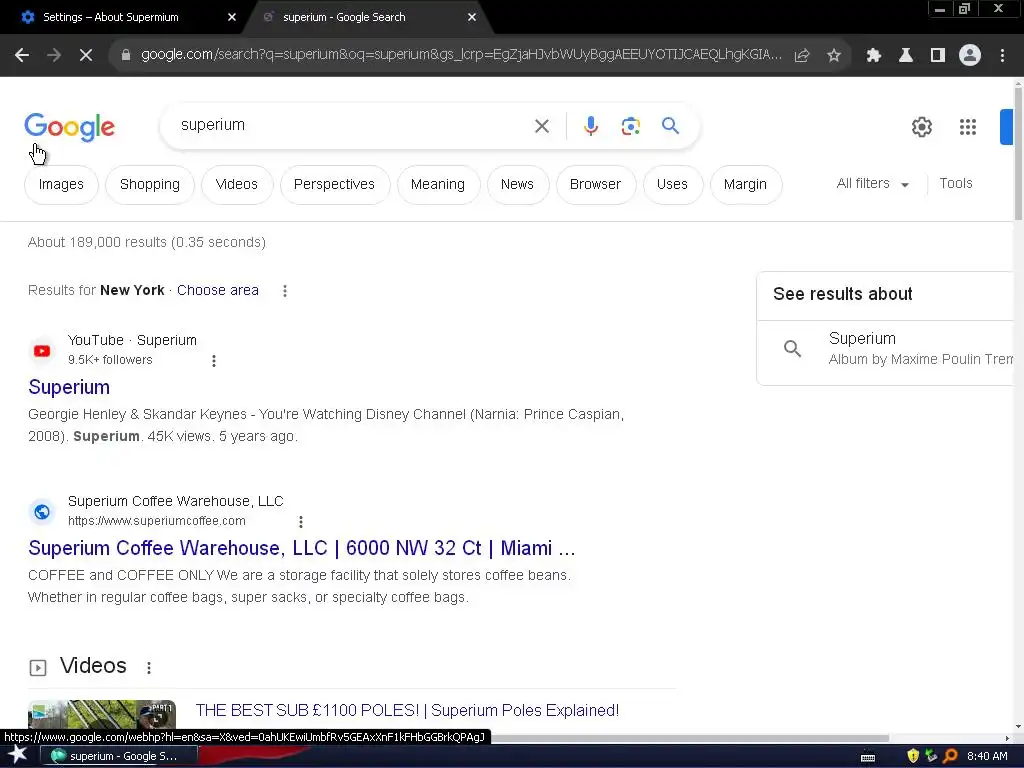Filter results by Perspectives
This screenshot has height=768, width=1024.
point(334,184)
